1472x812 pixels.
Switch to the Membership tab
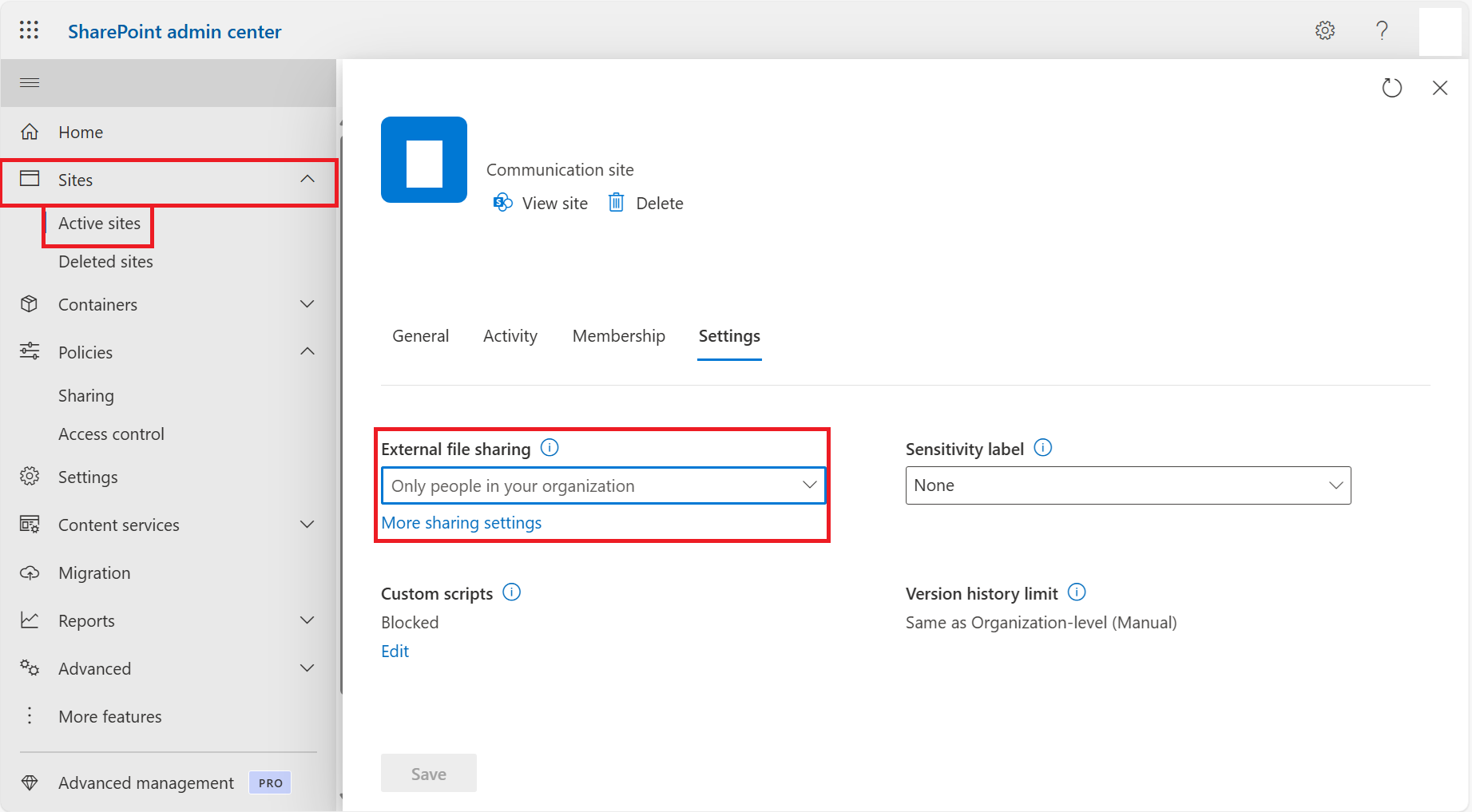(x=619, y=336)
